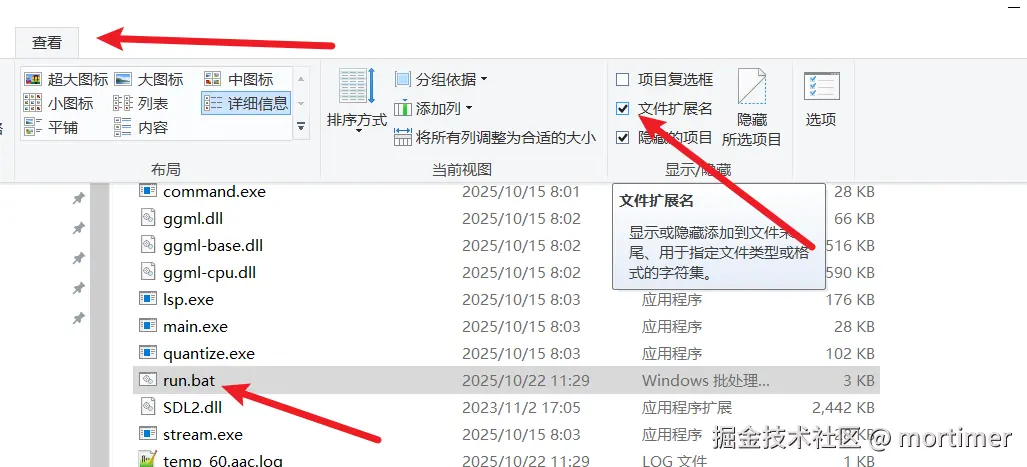Click the ggml.dll file icon

coord(148,217)
